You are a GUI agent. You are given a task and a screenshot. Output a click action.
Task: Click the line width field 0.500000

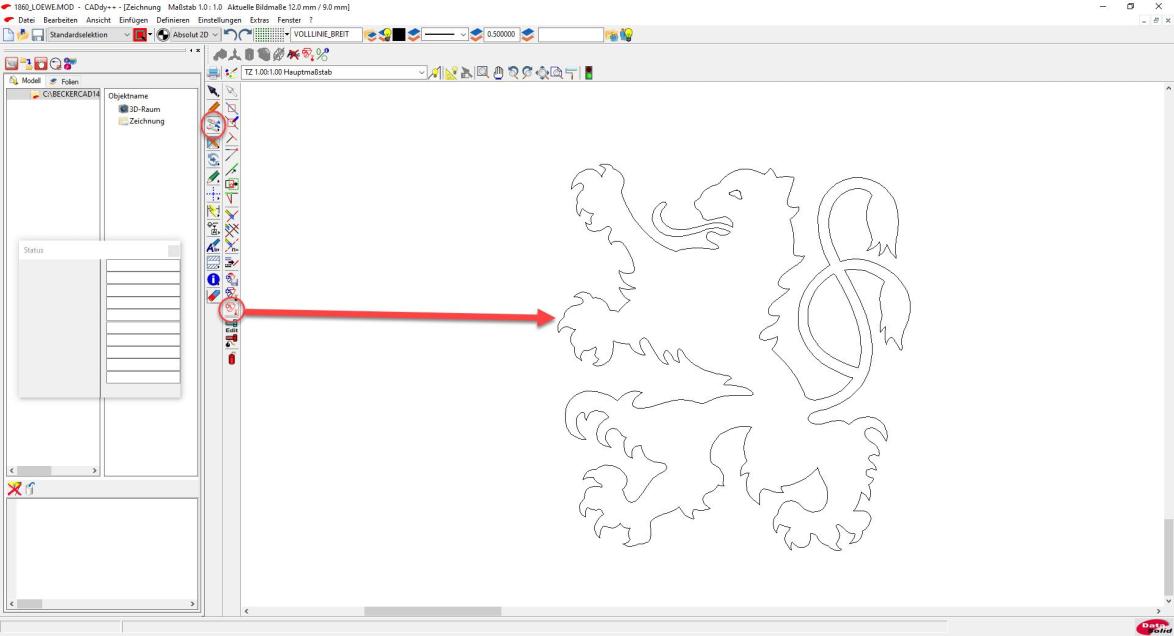502,34
